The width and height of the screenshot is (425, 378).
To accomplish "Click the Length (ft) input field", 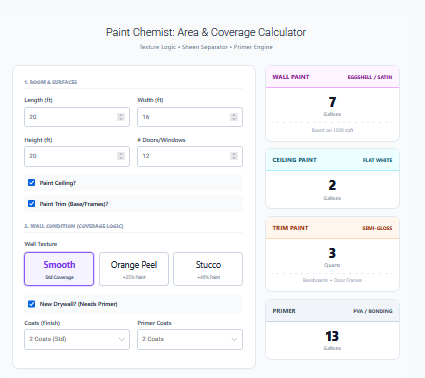I will 77,117.
